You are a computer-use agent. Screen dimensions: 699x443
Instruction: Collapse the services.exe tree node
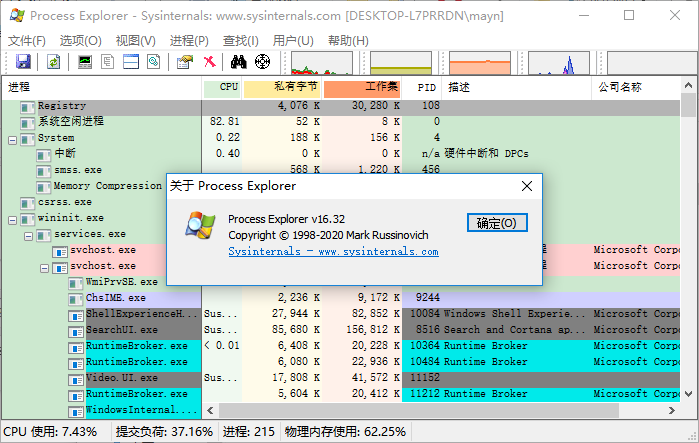point(29,236)
